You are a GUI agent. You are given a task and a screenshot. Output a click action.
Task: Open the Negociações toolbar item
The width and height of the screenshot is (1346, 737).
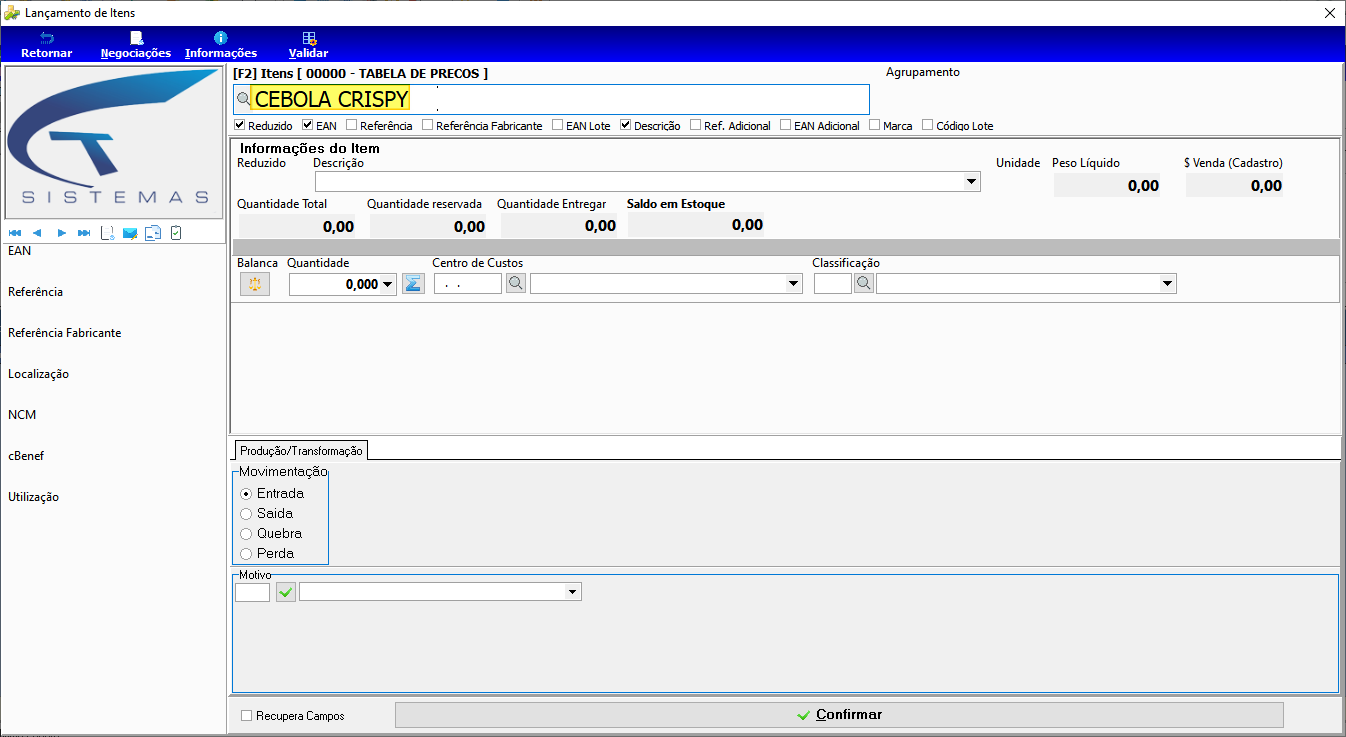(x=136, y=45)
